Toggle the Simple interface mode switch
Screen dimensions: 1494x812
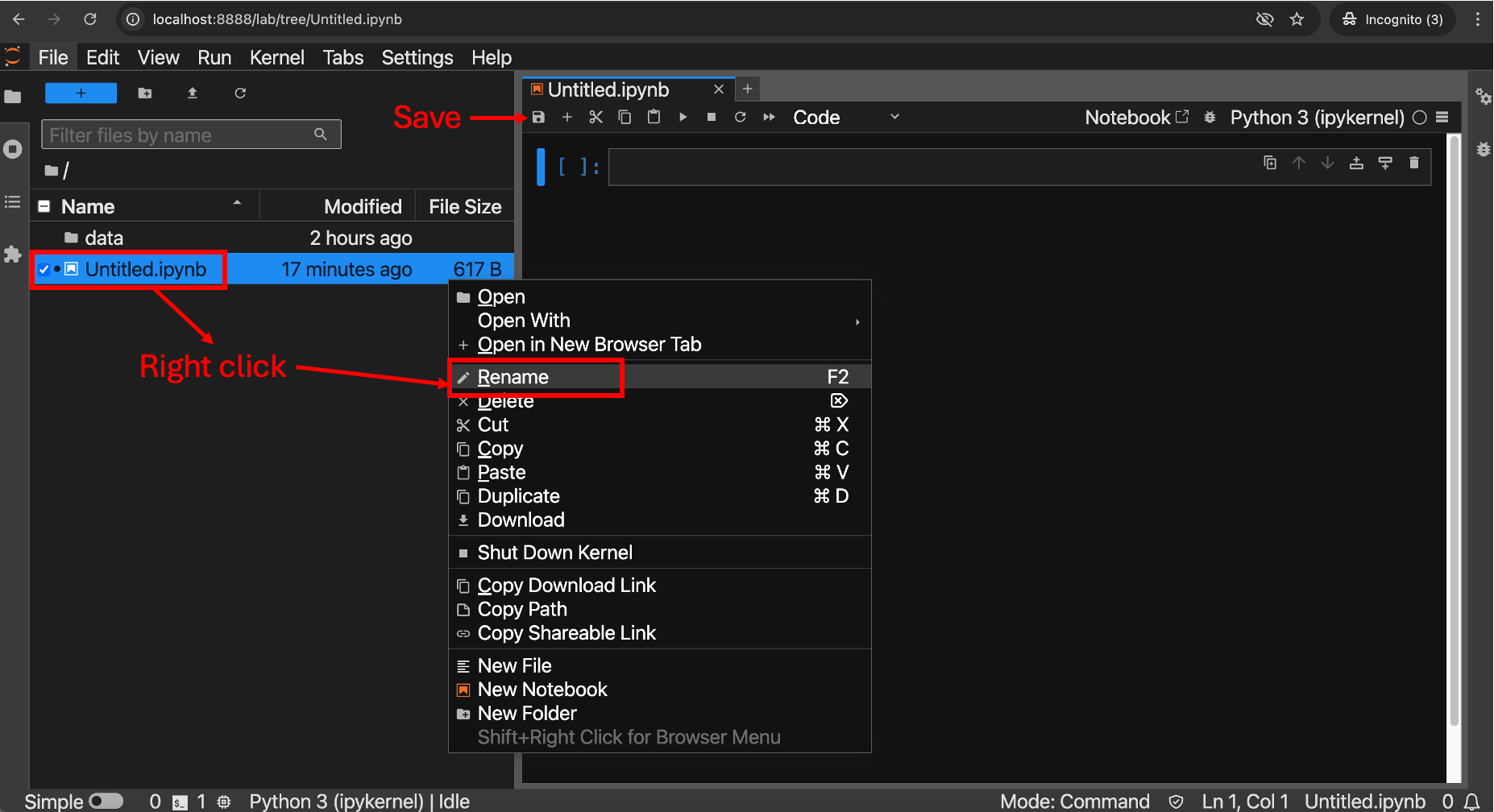point(106,801)
